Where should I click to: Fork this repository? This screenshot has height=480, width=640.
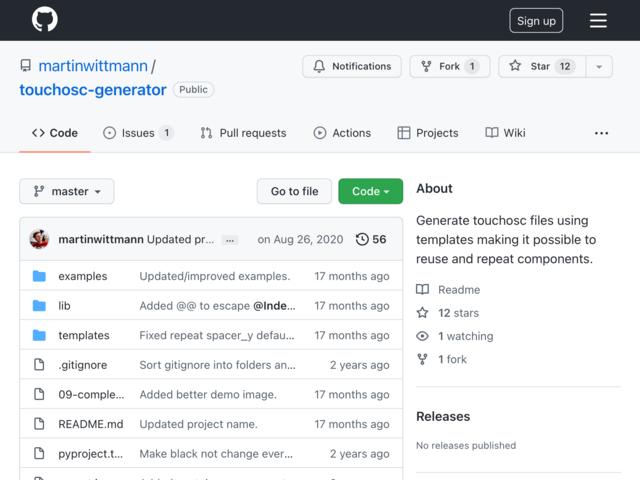449,66
